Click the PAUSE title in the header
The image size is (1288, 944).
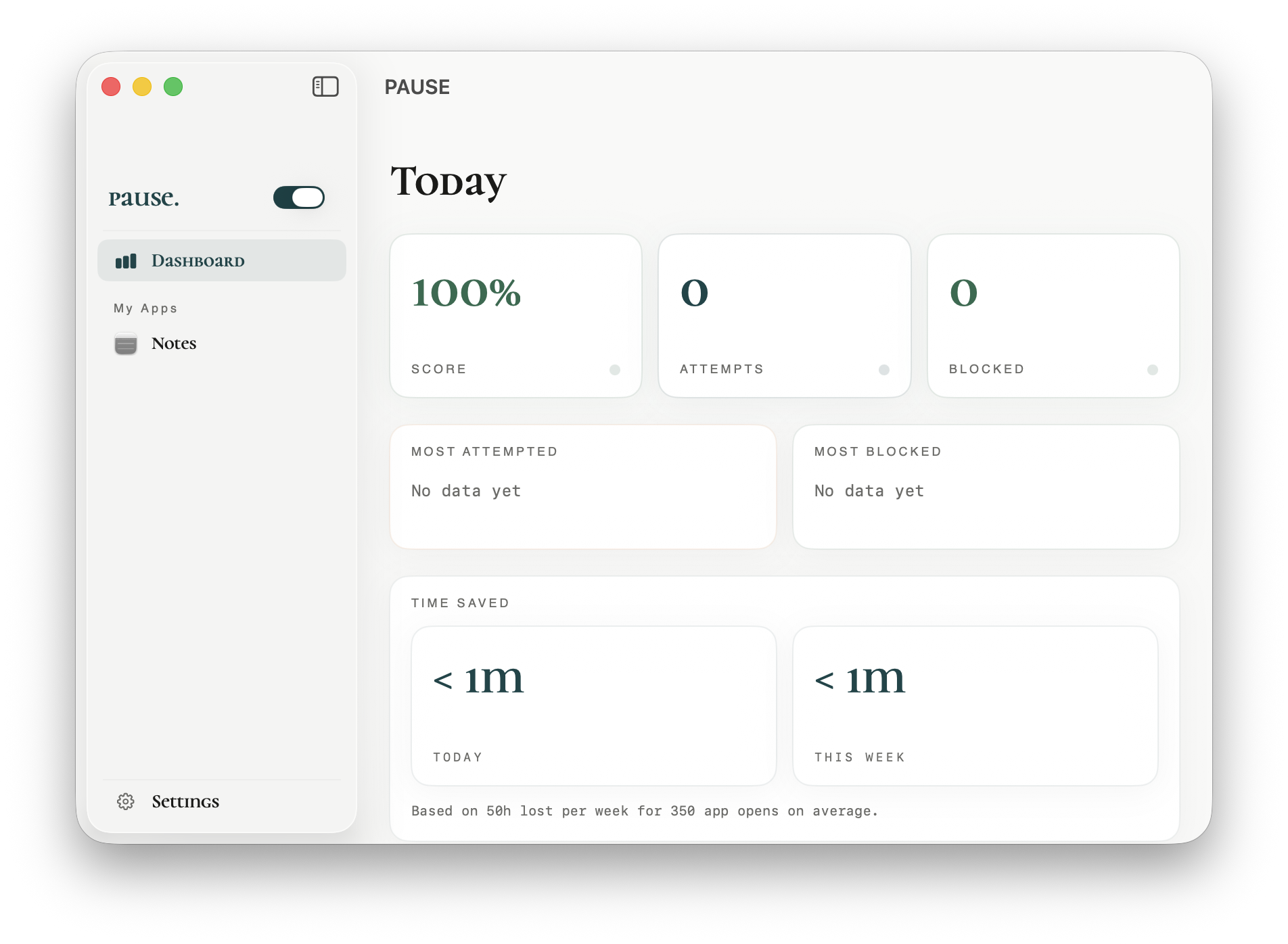pyautogui.click(x=417, y=87)
